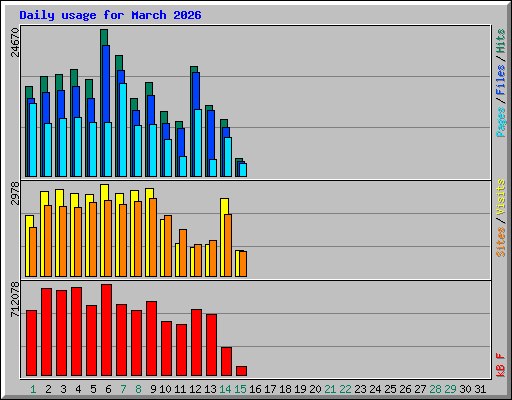
Task: Click the red KB bar for day 14
Action: pos(226,362)
